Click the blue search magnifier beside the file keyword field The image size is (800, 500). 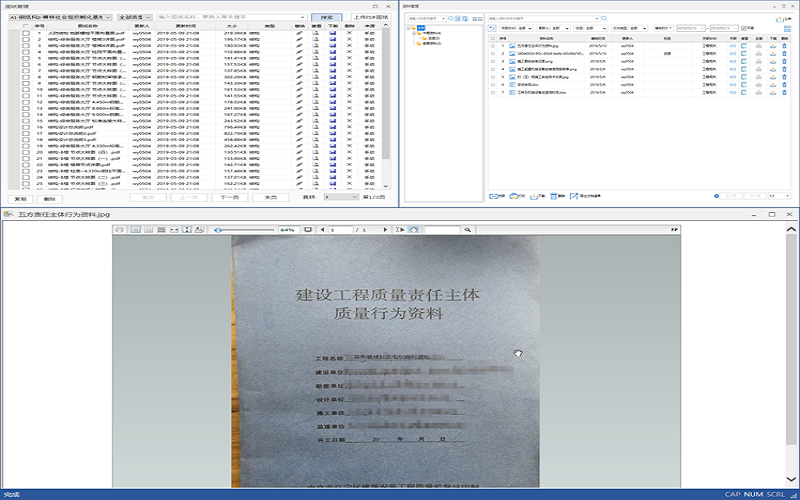point(605,18)
